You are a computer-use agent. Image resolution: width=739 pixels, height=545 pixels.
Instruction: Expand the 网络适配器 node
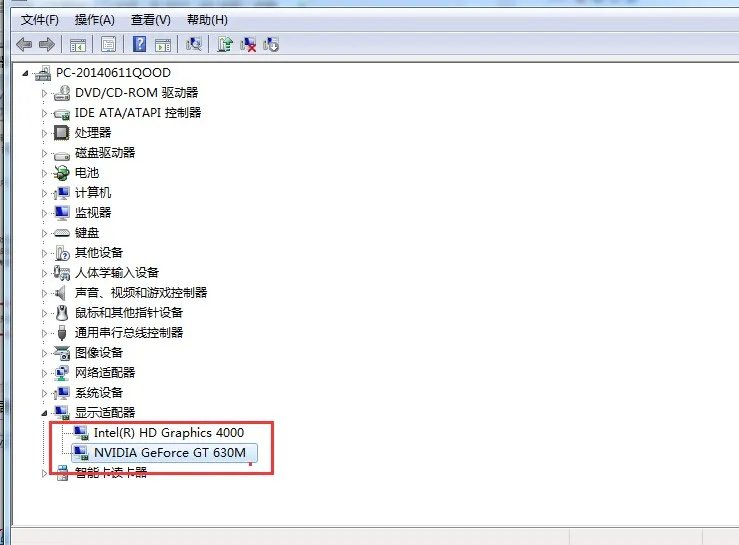point(44,373)
